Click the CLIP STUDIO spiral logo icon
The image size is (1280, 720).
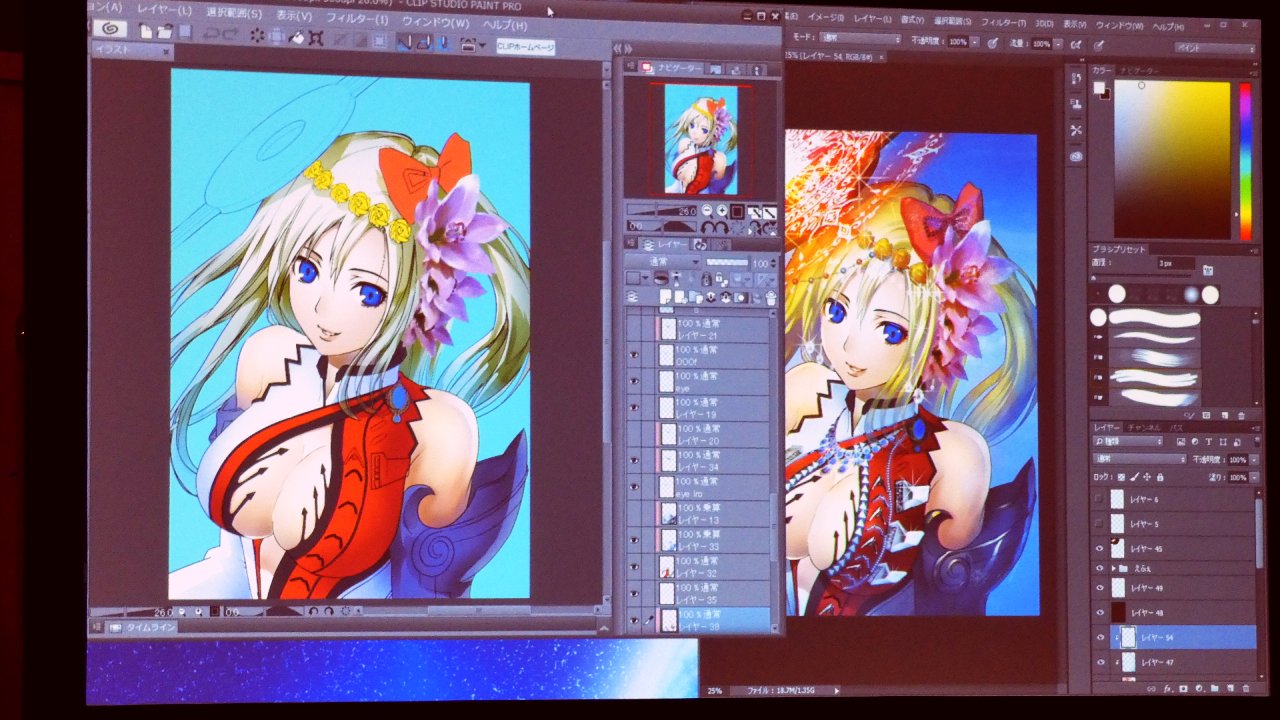pyautogui.click(x=109, y=29)
